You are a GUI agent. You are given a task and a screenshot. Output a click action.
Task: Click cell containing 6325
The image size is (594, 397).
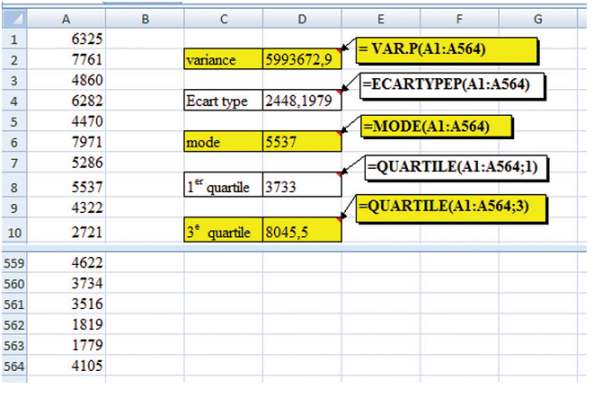tap(66, 39)
